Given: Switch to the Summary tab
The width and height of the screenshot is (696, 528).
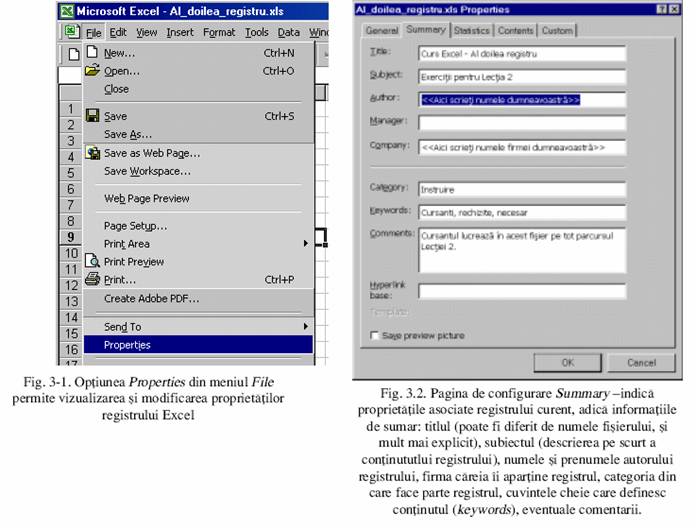Looking at the screenshot, I should point(426,29).
